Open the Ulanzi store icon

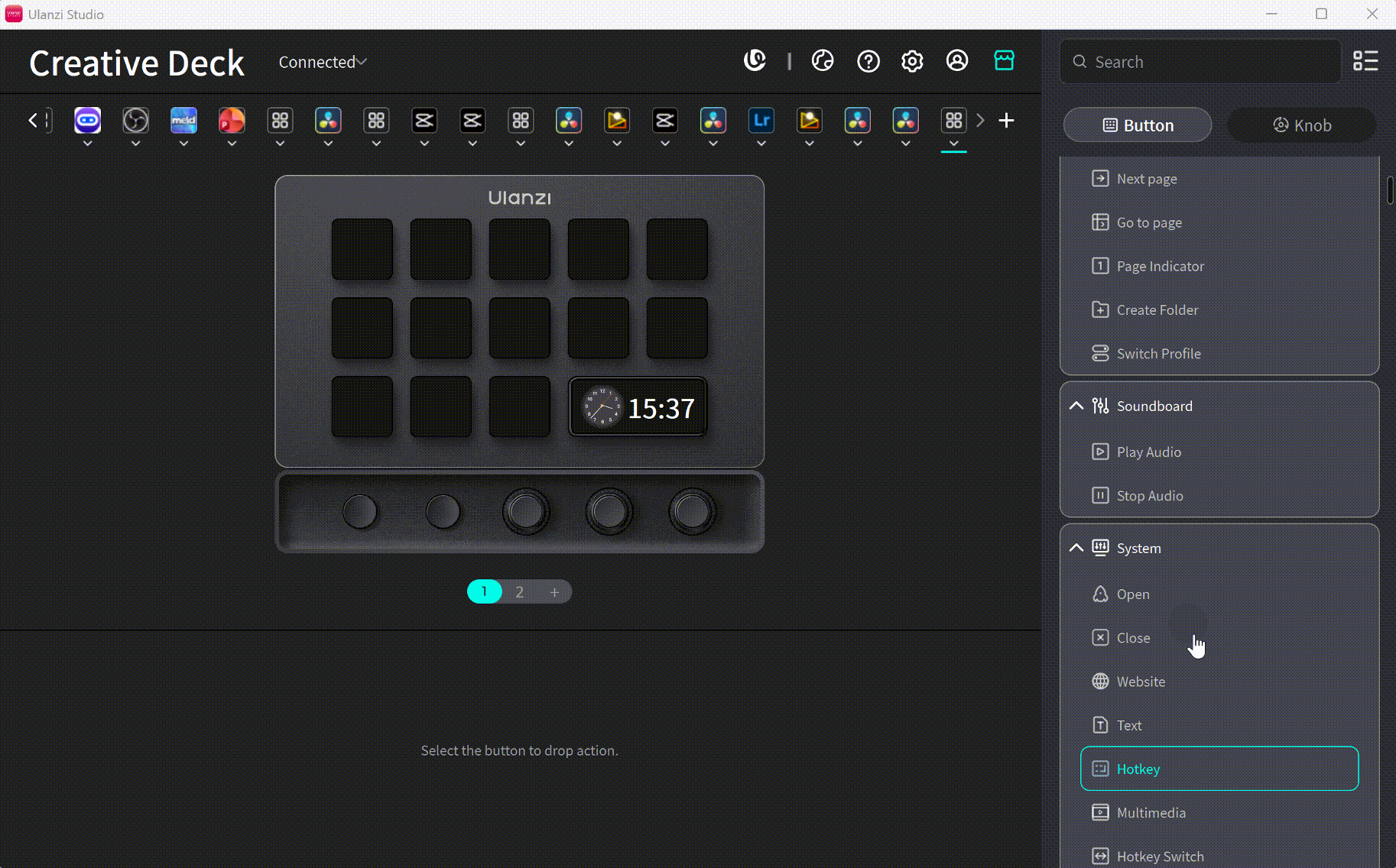click(x=1004, y=60)
